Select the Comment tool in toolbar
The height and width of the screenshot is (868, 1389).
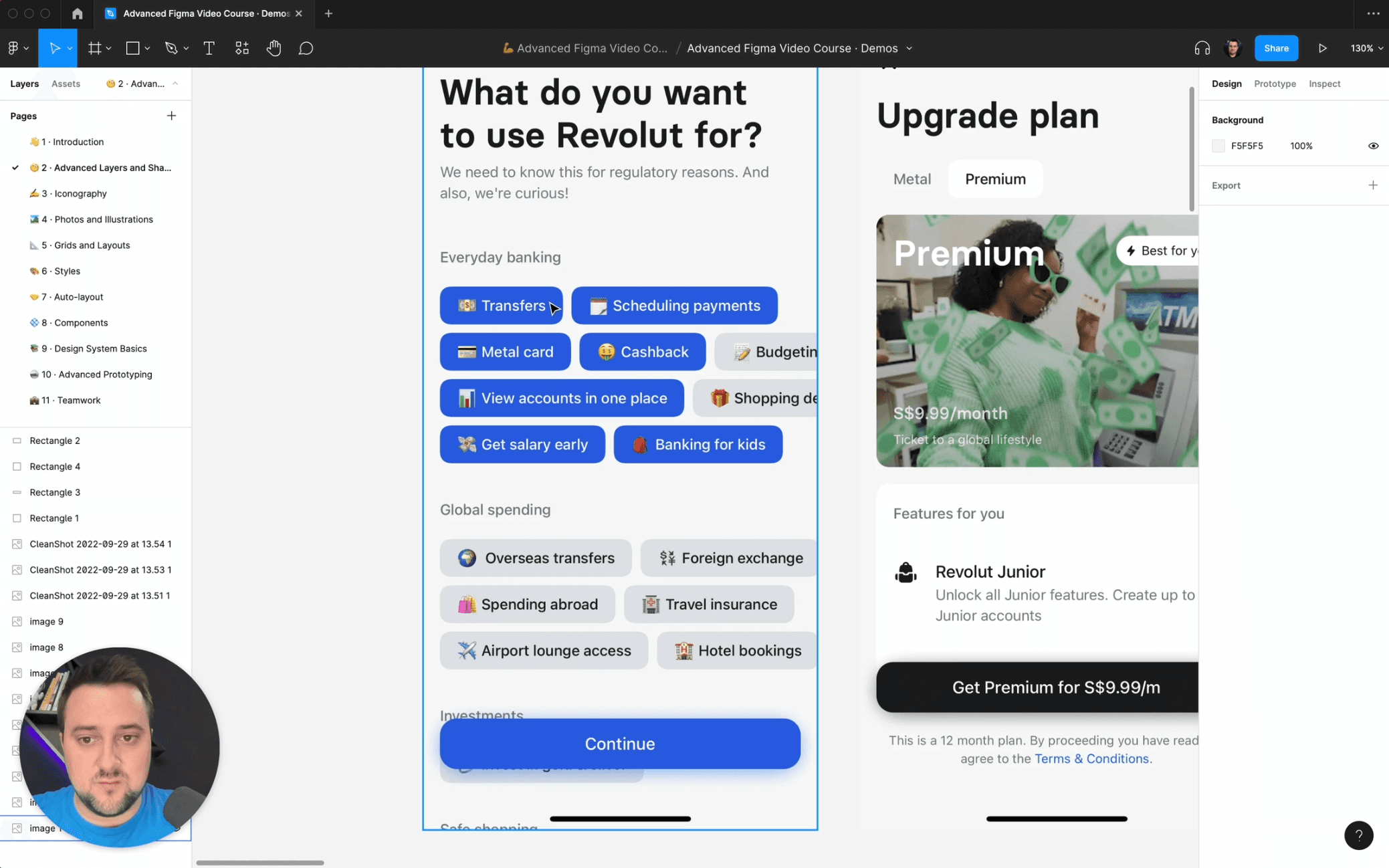tap(306, 48)
